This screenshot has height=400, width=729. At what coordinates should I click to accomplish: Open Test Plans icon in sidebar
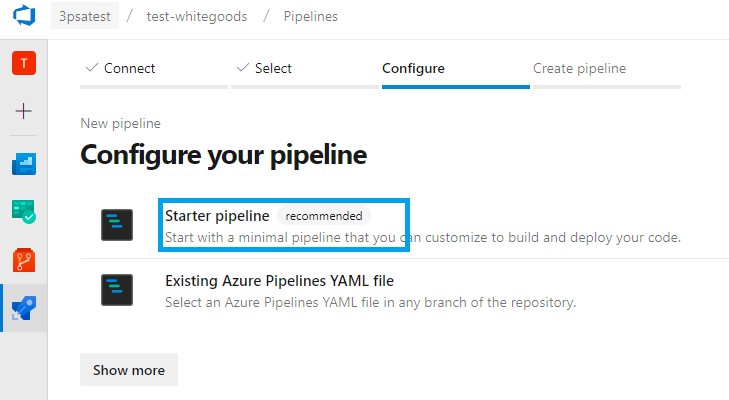pos(23,211)
